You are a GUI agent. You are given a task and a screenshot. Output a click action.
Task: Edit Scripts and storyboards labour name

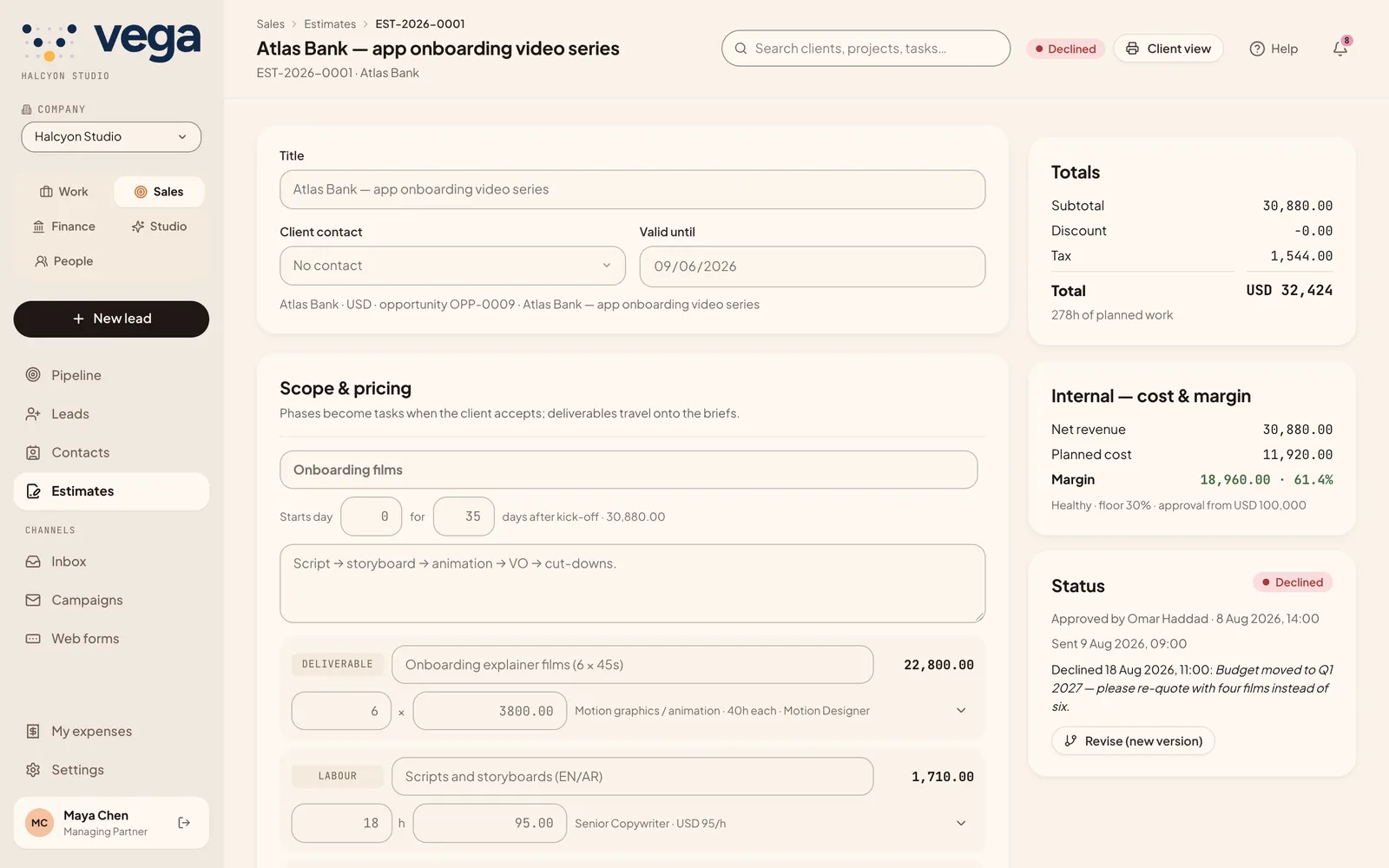[x=632, y=777]
